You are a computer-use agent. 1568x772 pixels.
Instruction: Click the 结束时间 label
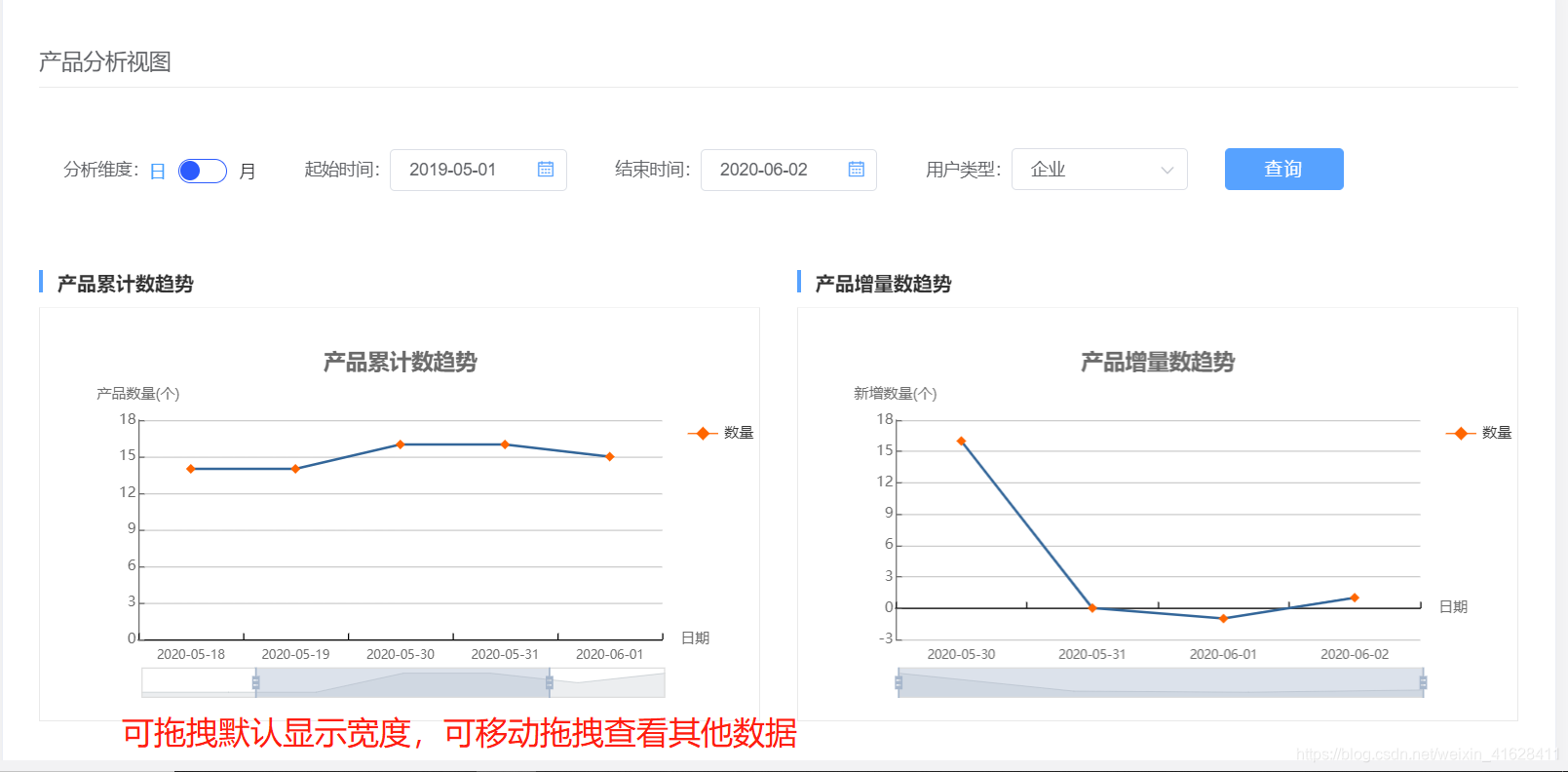click(652, 170)
